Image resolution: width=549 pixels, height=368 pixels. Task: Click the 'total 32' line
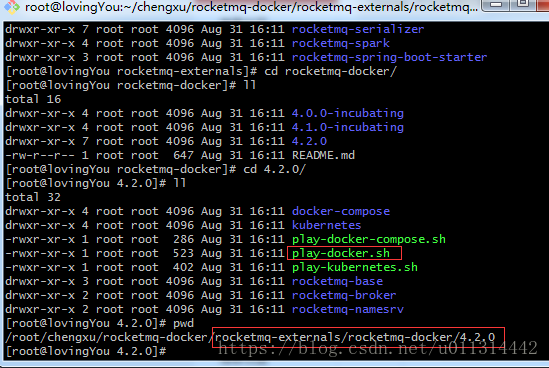click(33, 197)
